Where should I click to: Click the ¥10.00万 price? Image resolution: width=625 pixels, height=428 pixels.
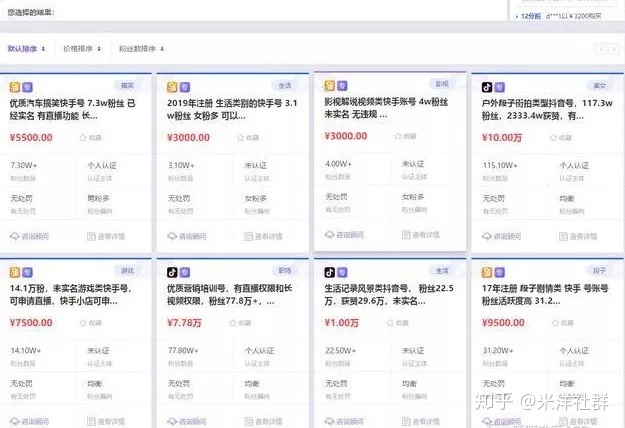pos(502,138)
